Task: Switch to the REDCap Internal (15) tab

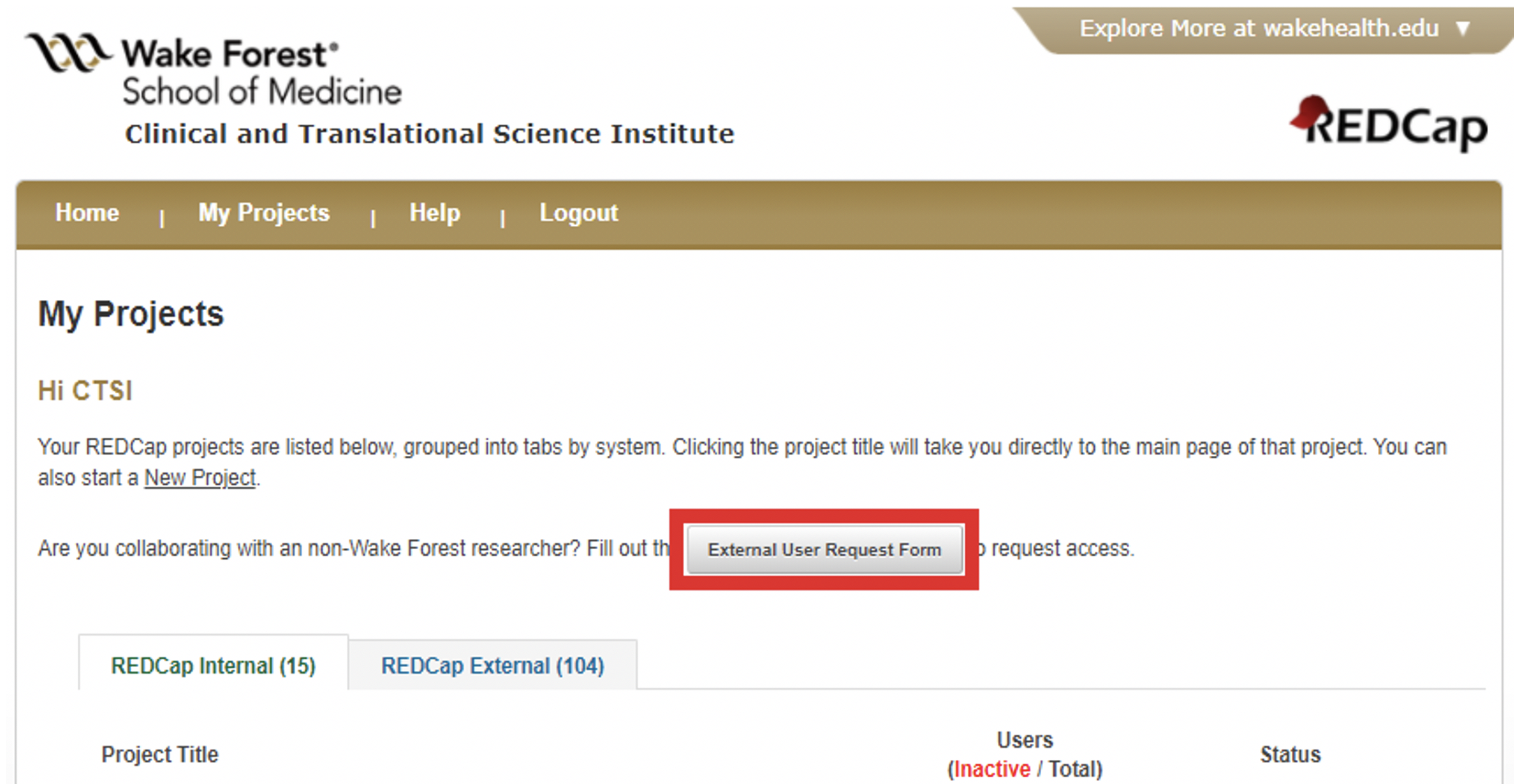Action: tap(213, 665)
